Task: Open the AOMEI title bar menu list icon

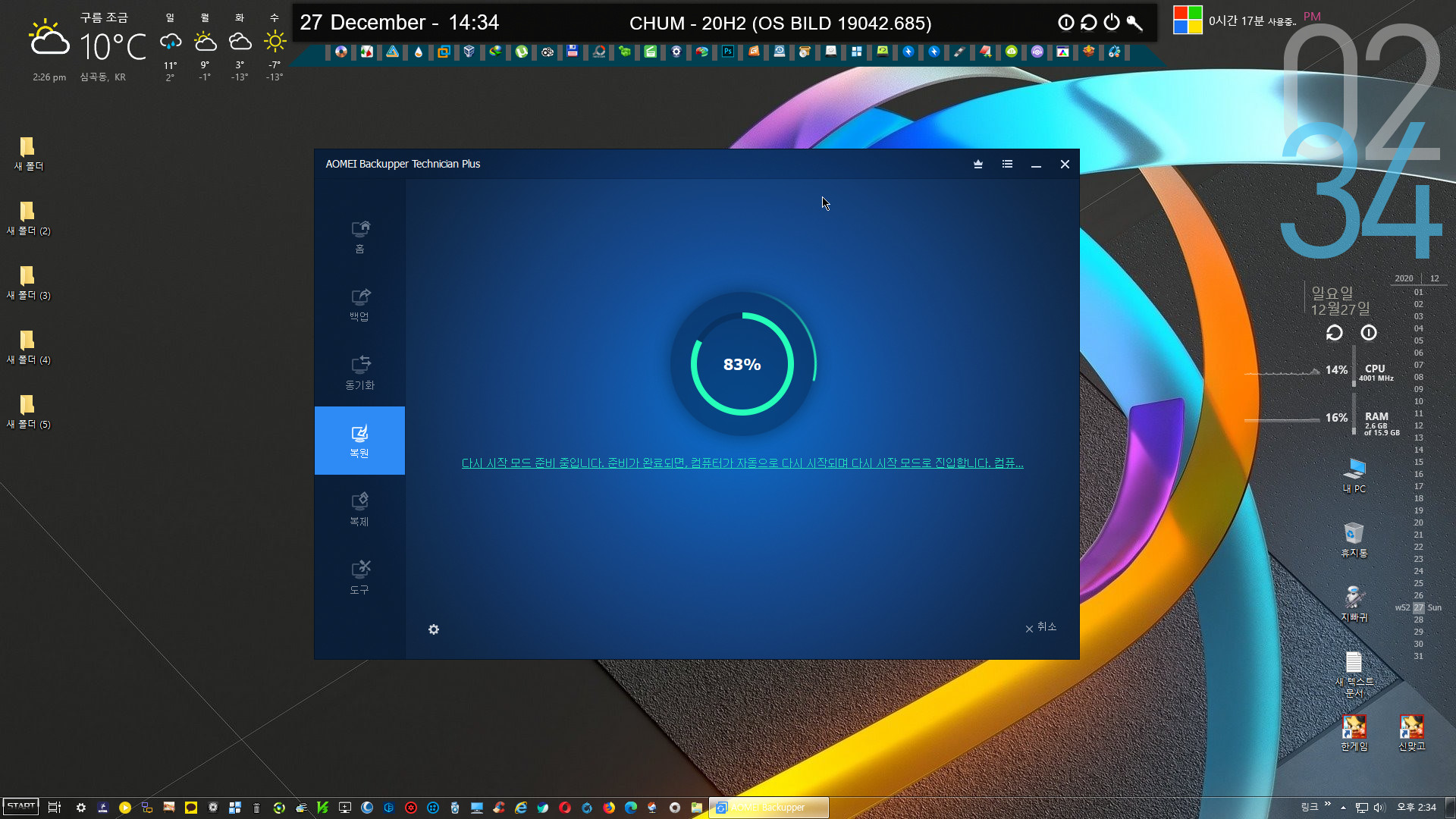Action: (x=1007, y=164)
